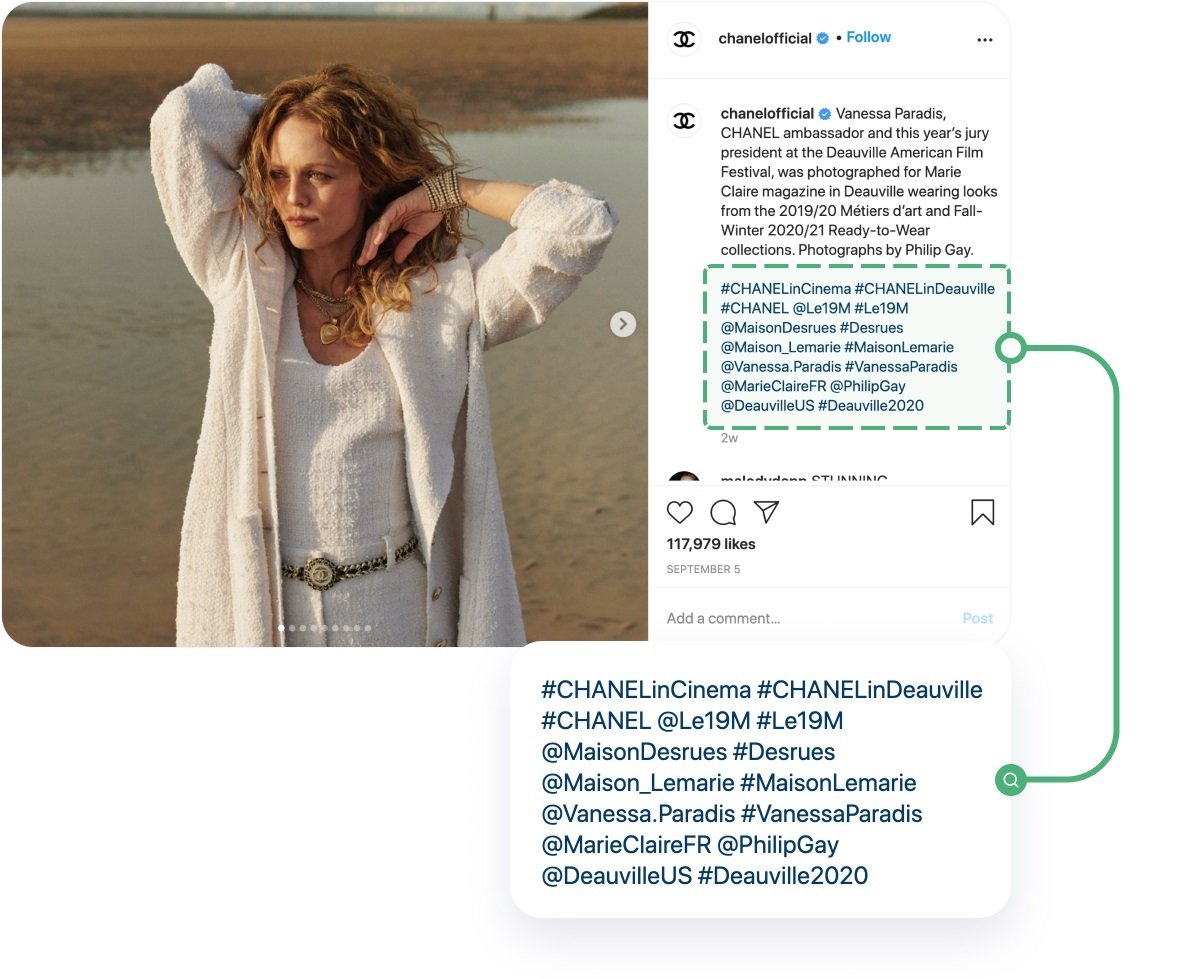Save post with bookmark icon
The height and width of the screenshot is (979, 1200).
coord(983,513)
